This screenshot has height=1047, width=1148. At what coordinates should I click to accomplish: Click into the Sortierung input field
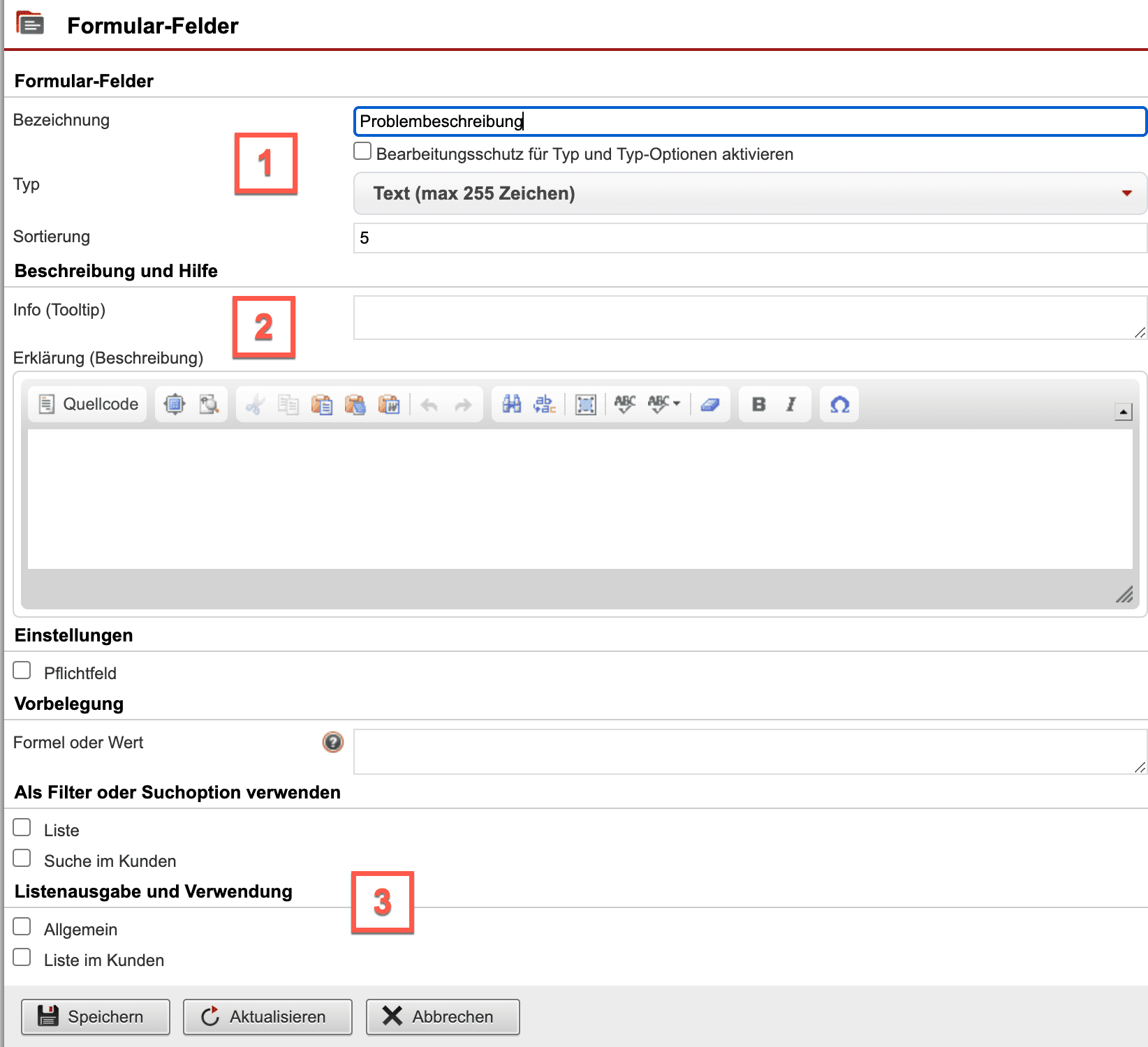pos(749,238)
